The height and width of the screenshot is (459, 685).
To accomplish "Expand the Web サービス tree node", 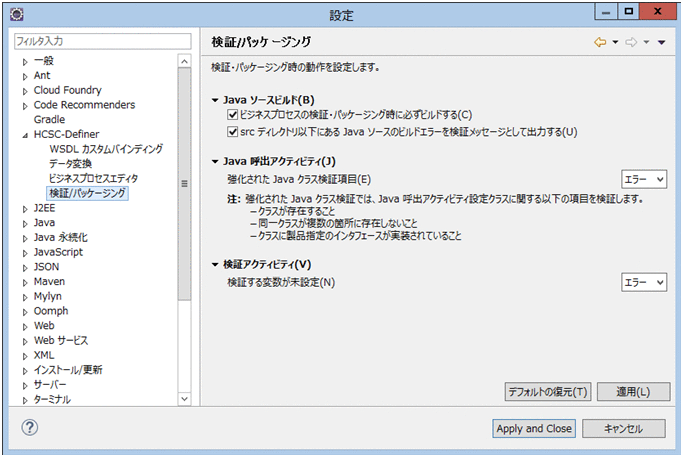I will click(x=25, y=342).
